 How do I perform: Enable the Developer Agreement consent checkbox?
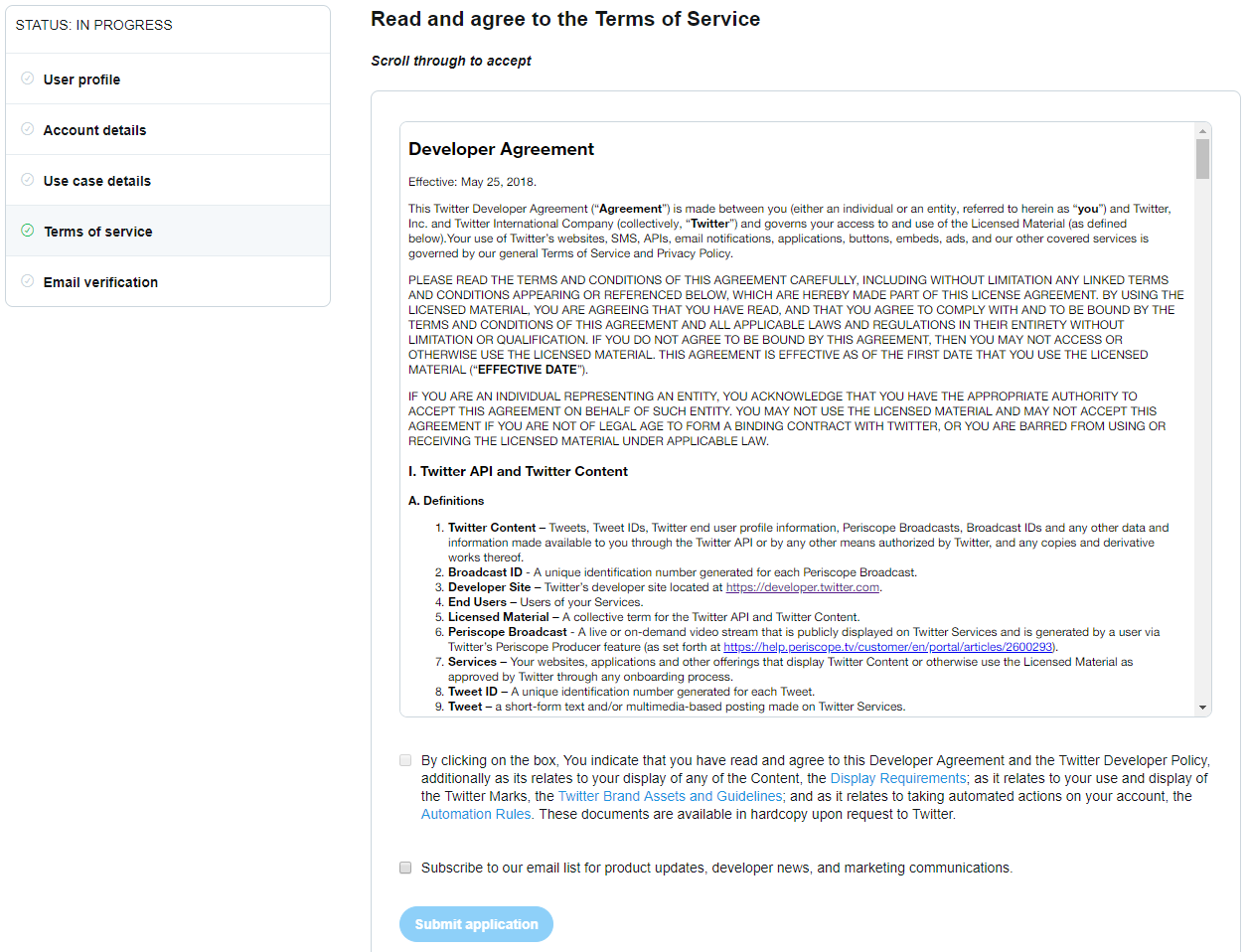tap(404, 759)
